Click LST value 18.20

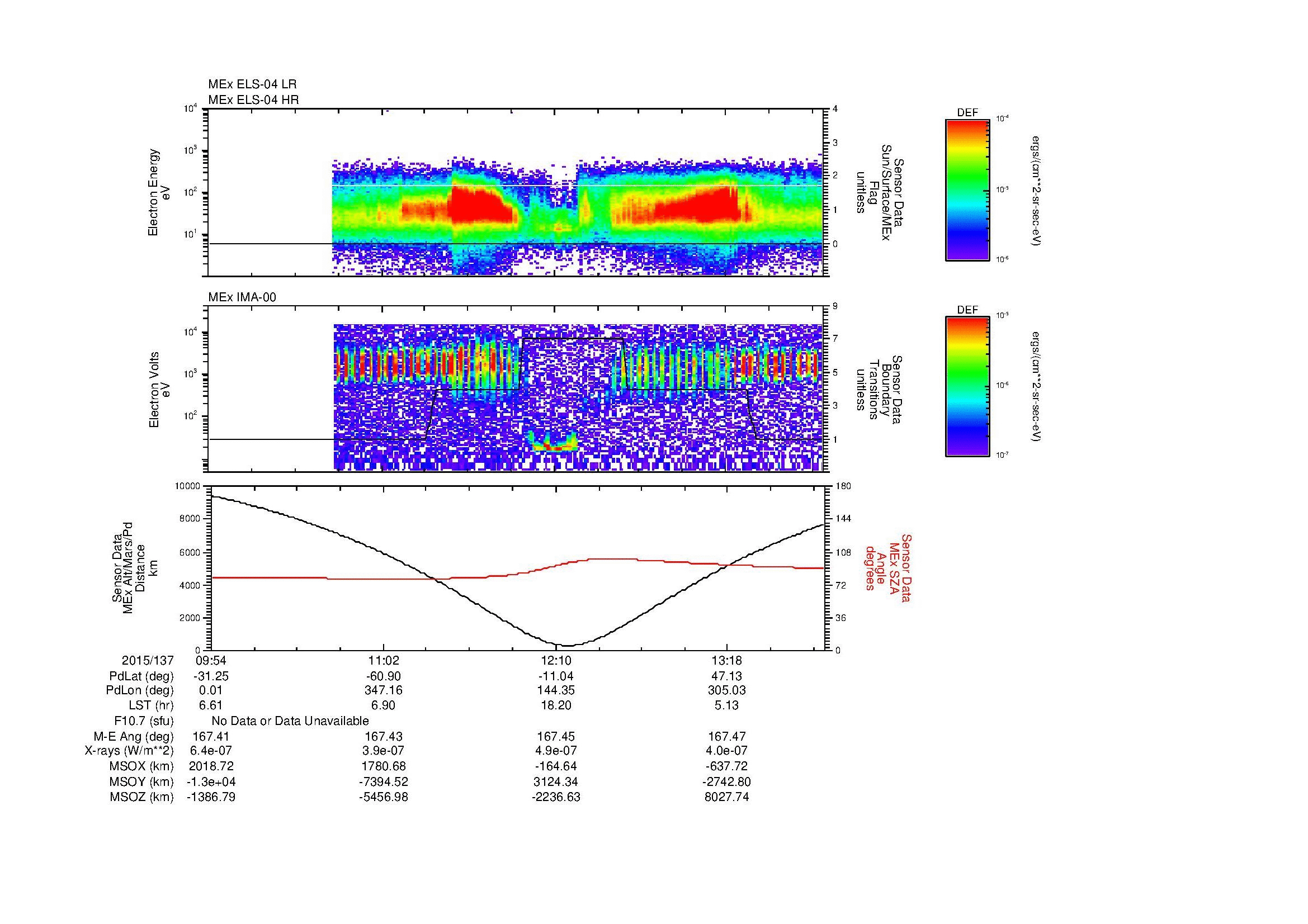555,705
